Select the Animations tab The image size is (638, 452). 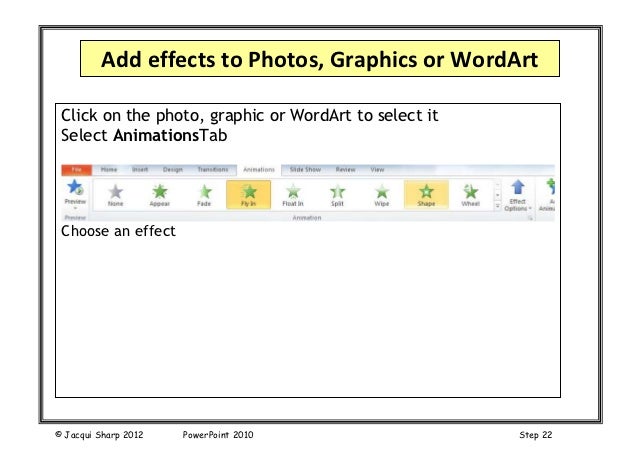click(x=259, y=170)
